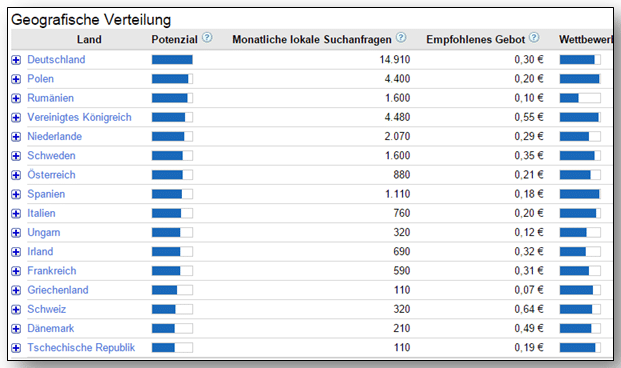Sort by the Empfohlenes Gebot header
621x368 pixels.
click(475, 40)
